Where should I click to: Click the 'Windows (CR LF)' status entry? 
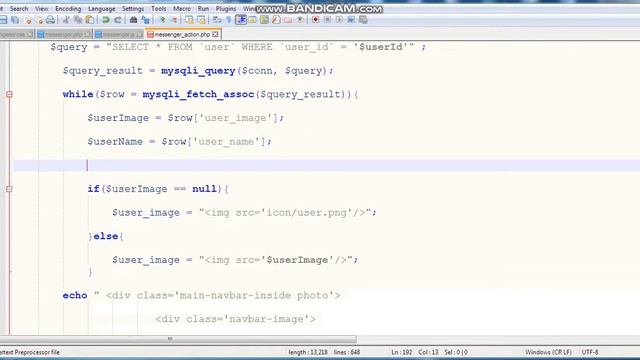point(548,352)
